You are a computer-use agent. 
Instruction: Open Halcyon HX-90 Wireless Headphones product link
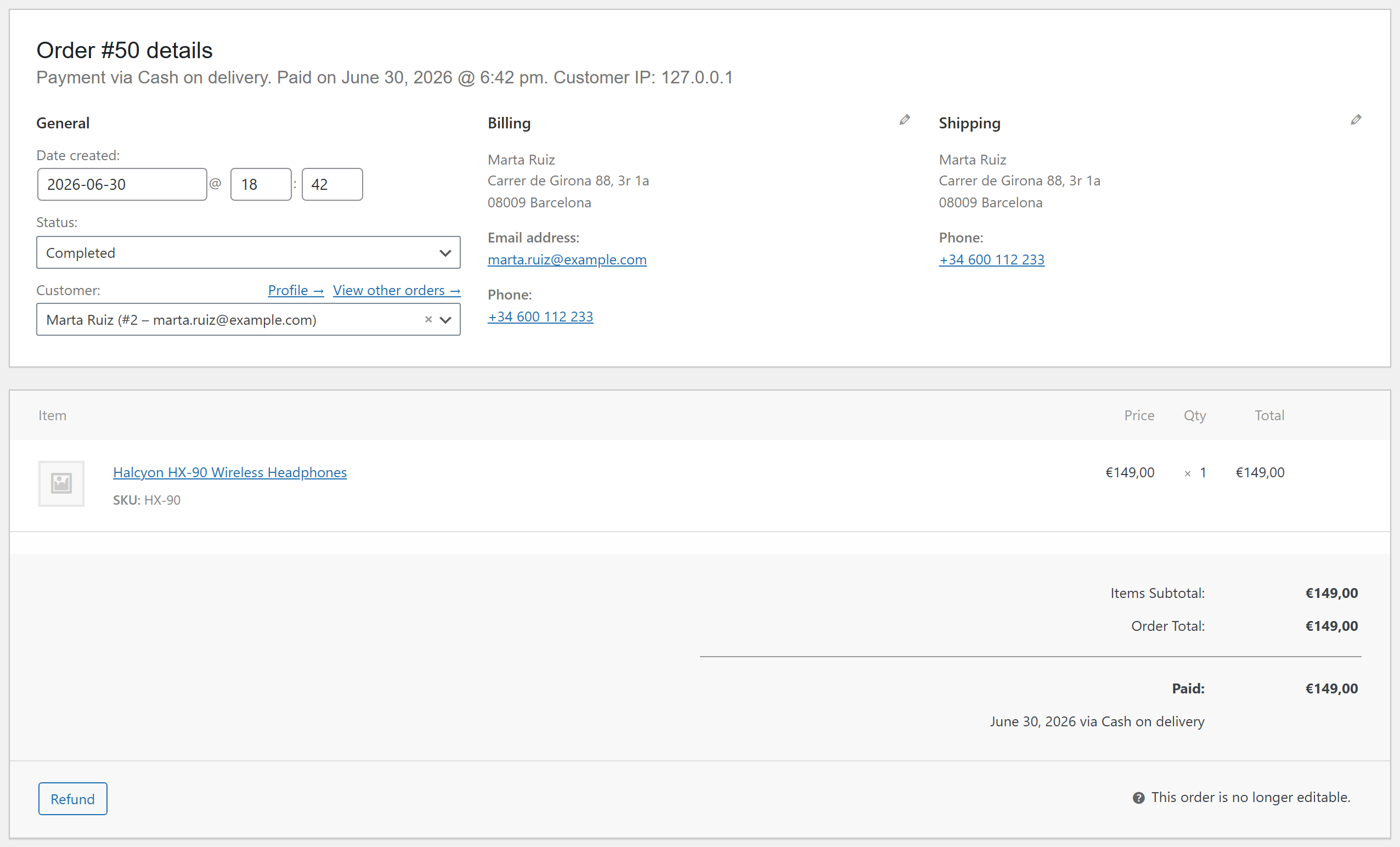[x=229, y=473]
